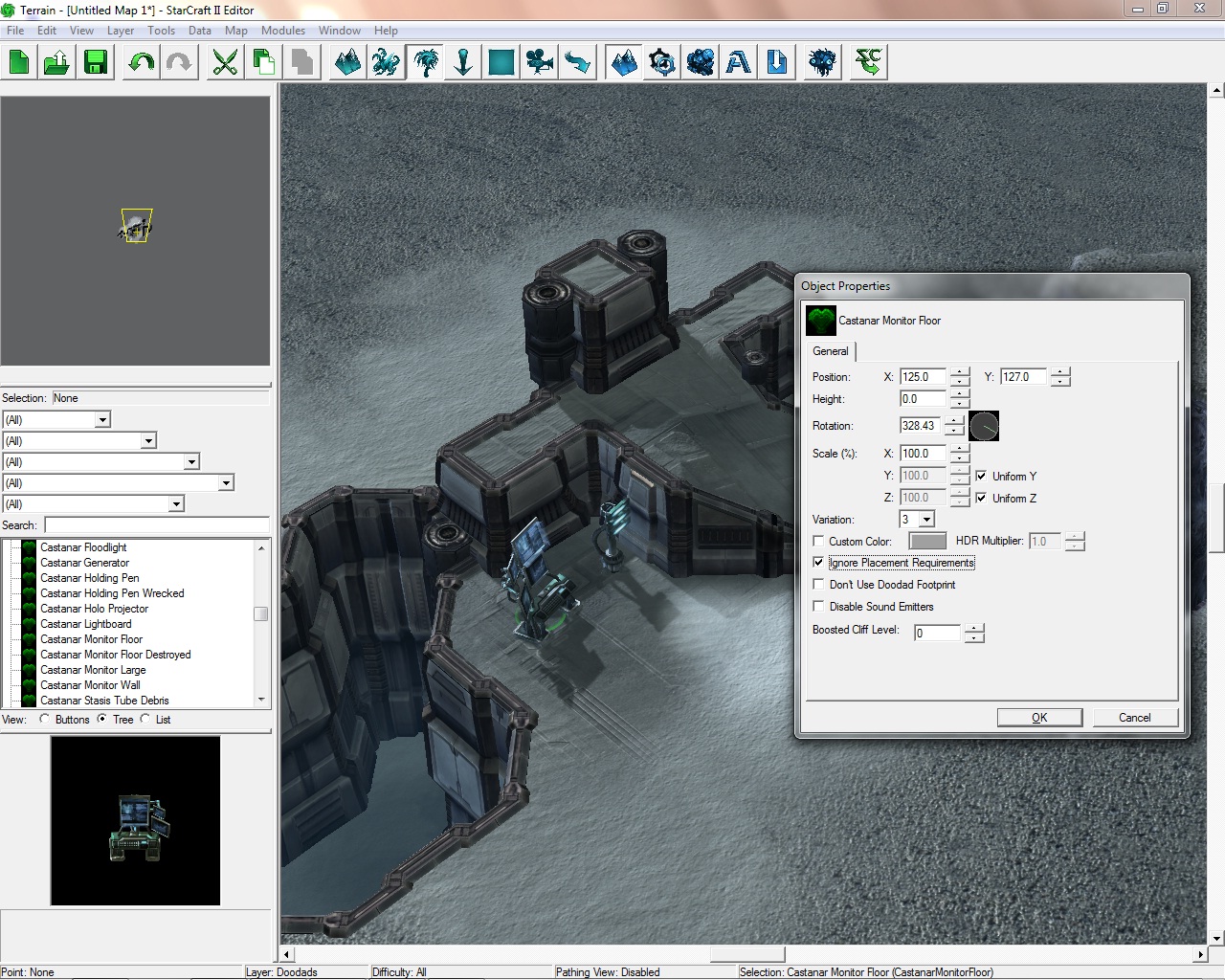Click the Cut scissors icon
The height and width of the screenshot is (980, 1225).
click(x=225, y=63)
